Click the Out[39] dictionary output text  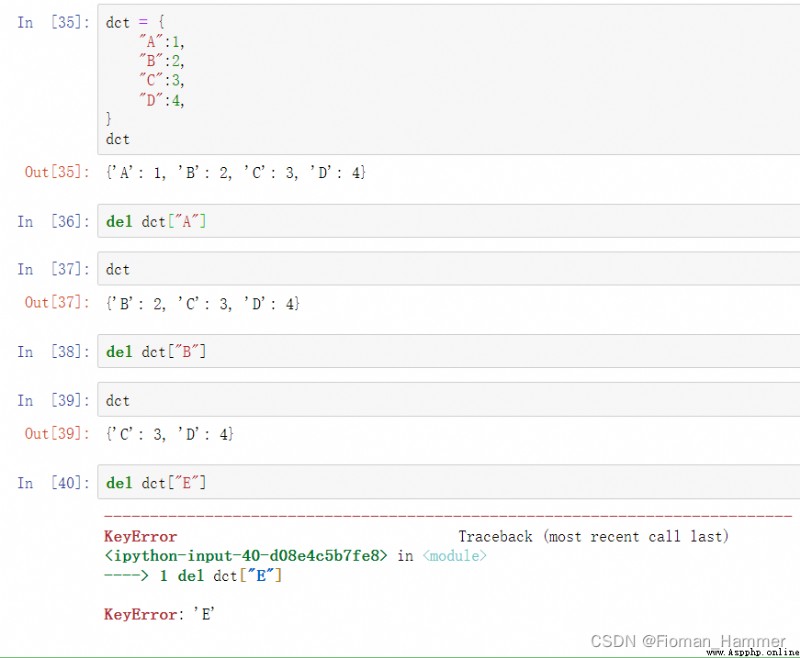pyautogui.click(x=169, y=434)
